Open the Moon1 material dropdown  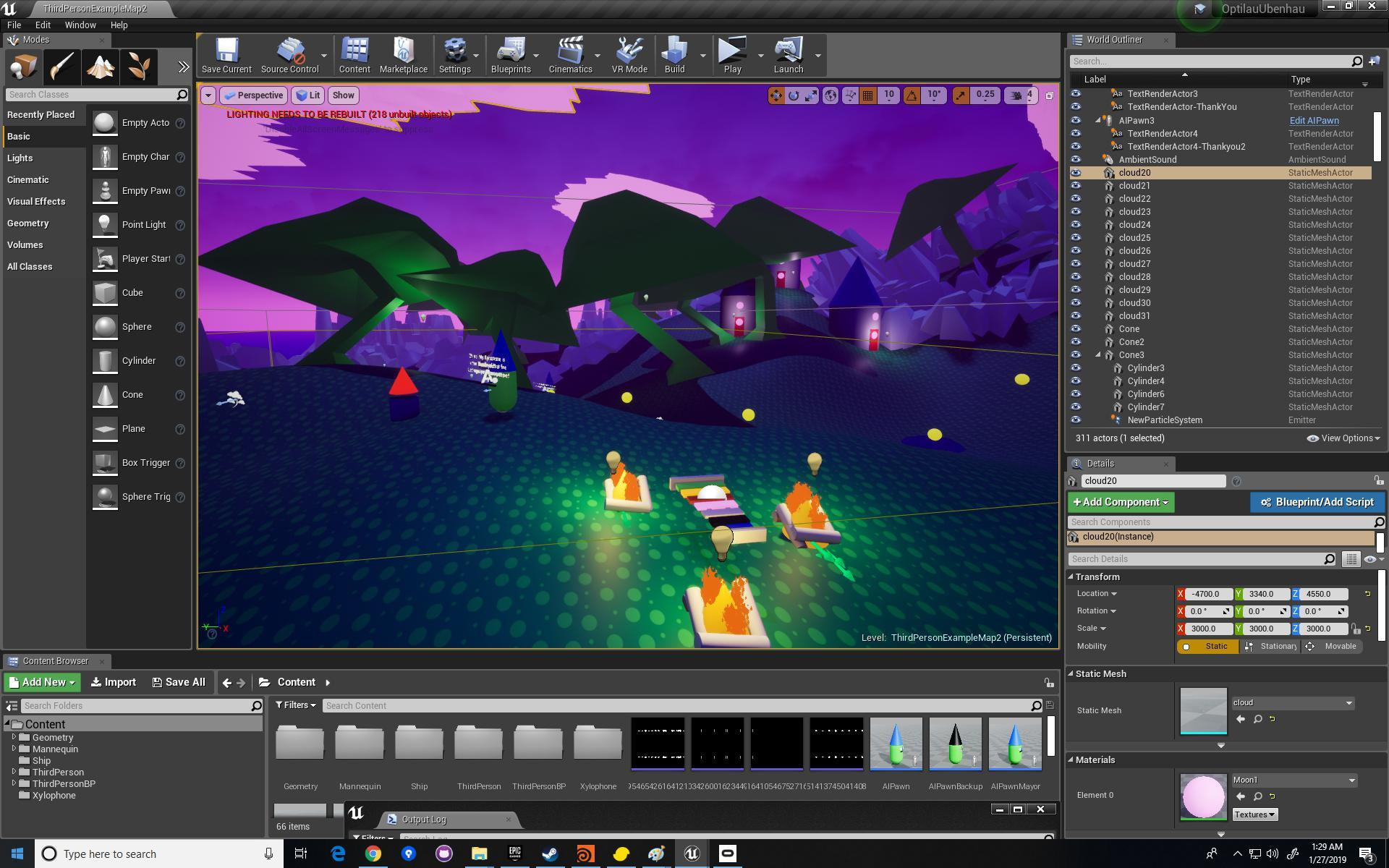pos(1294,780)
